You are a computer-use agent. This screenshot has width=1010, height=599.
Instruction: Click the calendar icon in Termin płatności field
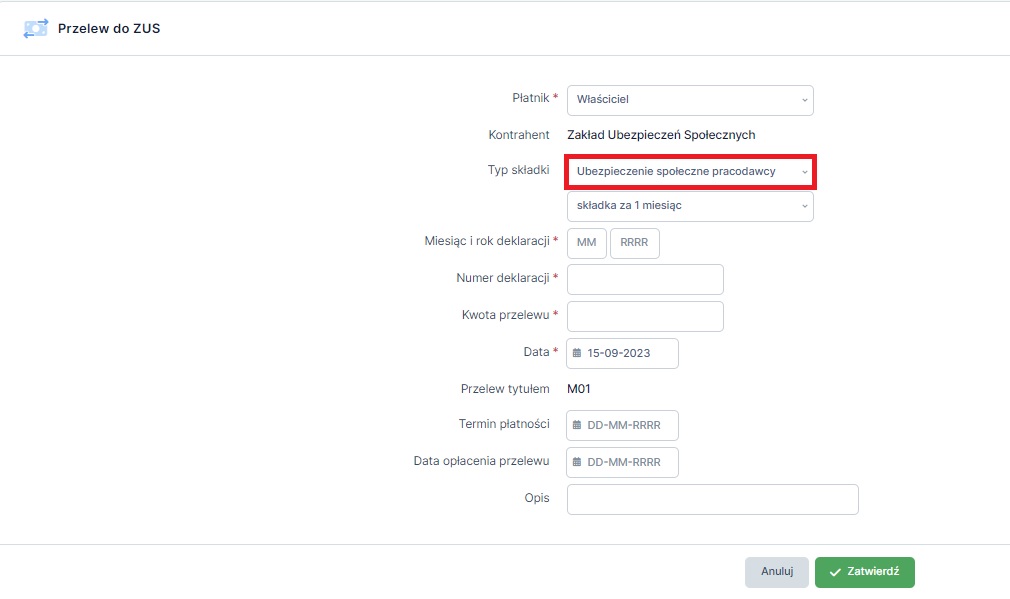tap(577, 425)
